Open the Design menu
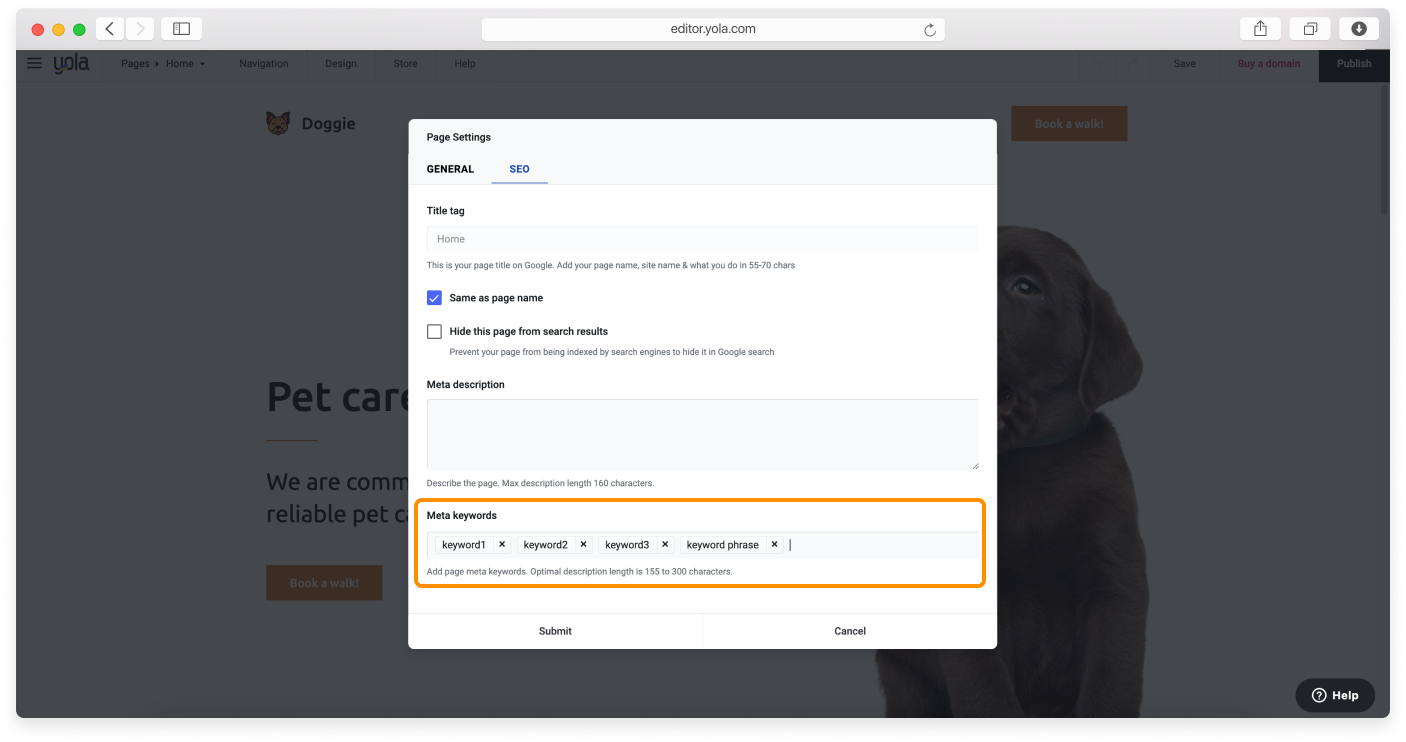Image resolution: width=1406 pixels, height=742 pixels. tap(340, 63)
